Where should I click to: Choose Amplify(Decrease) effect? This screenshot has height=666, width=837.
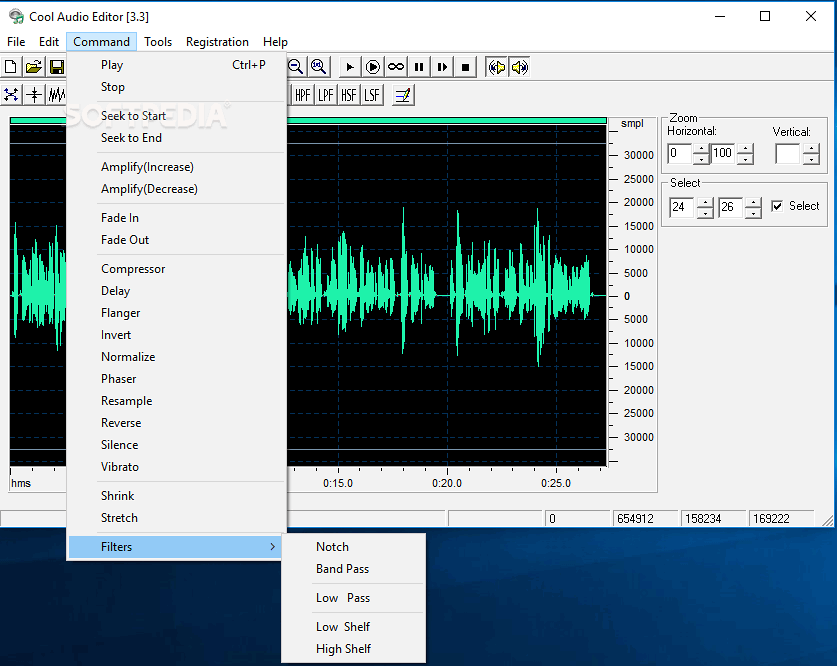click(177, 189)
